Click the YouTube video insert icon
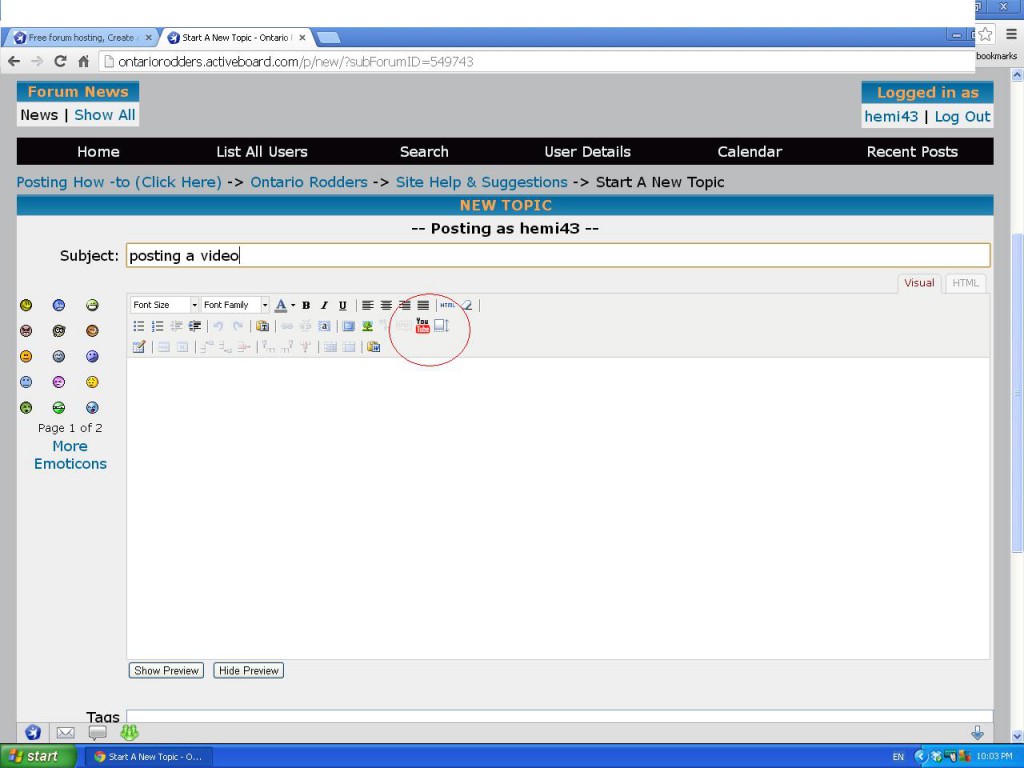Viewport: 1024px width, 768px height. 422,326
